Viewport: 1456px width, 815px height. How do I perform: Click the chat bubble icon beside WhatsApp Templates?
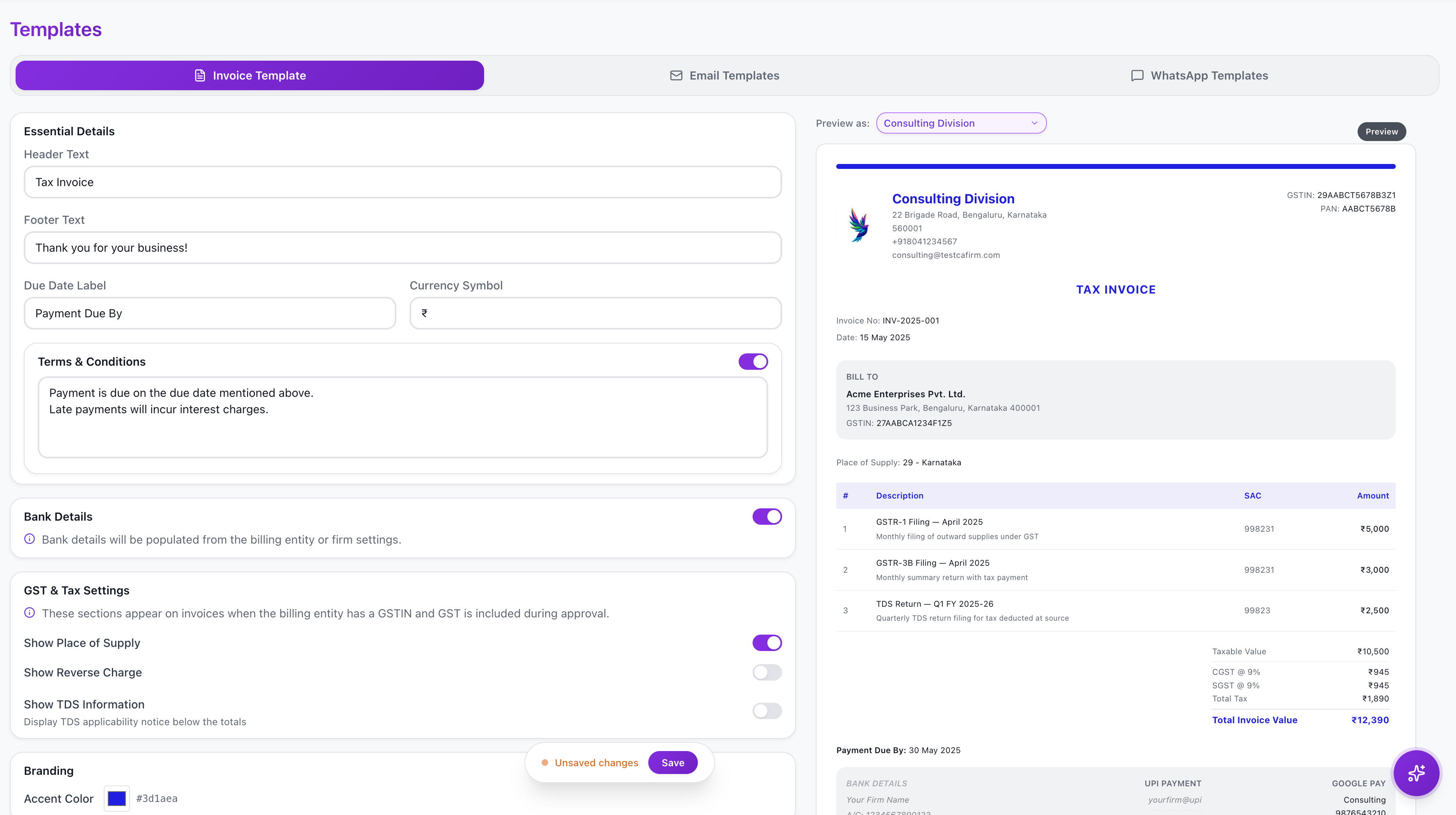[1137, 75]
